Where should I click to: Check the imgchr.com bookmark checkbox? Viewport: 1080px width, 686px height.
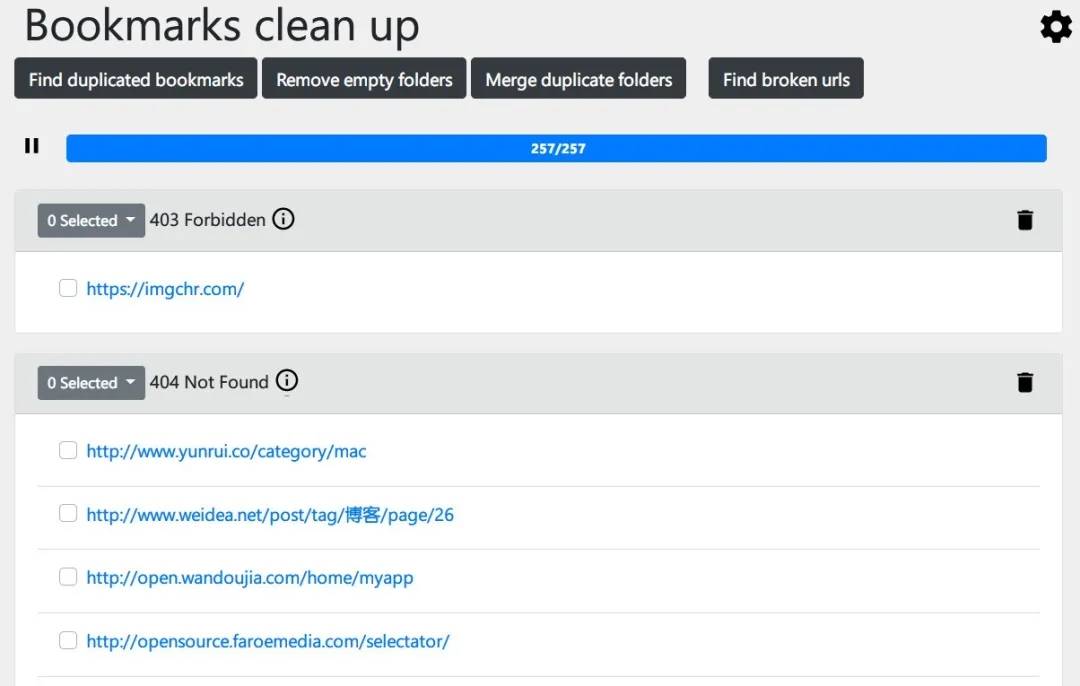[68, 288]
